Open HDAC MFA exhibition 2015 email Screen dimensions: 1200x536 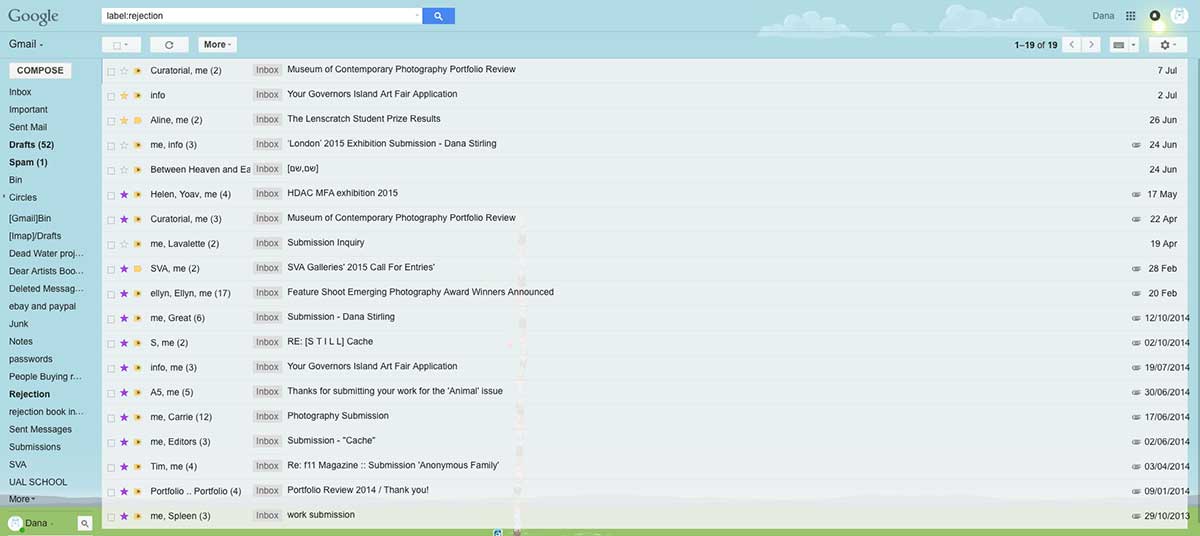click(x=342, y=193)
